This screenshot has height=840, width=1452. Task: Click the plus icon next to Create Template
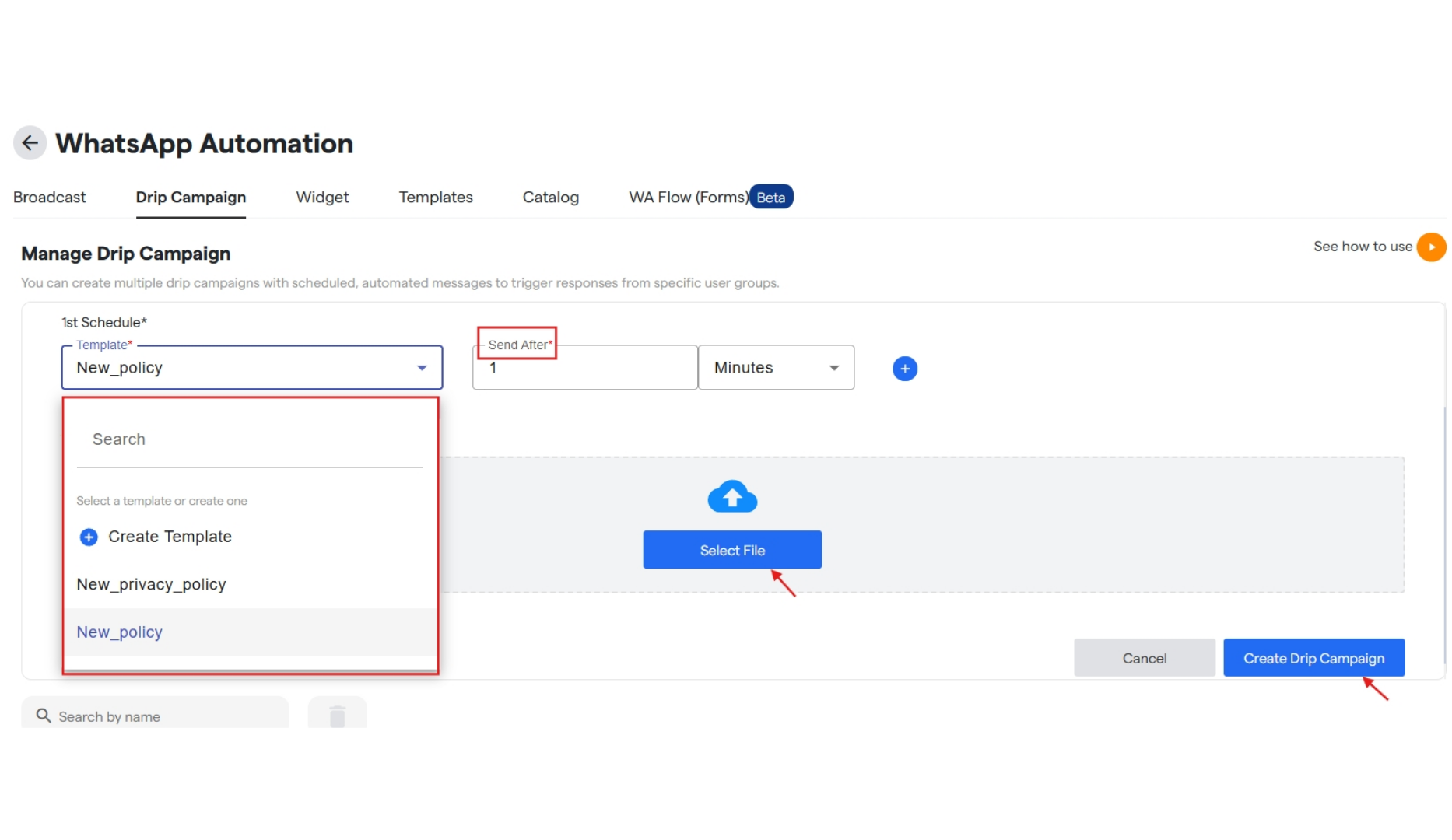89,537
